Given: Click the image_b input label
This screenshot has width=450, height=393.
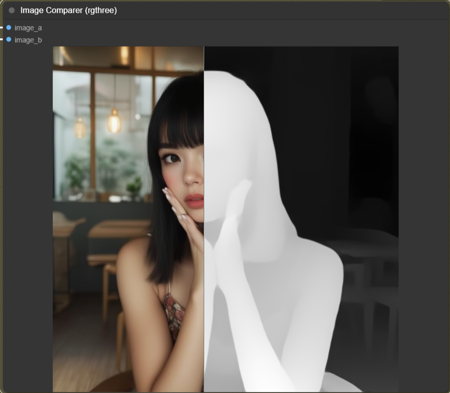Looking at the screenshot, I should click(x=28, y=40).
